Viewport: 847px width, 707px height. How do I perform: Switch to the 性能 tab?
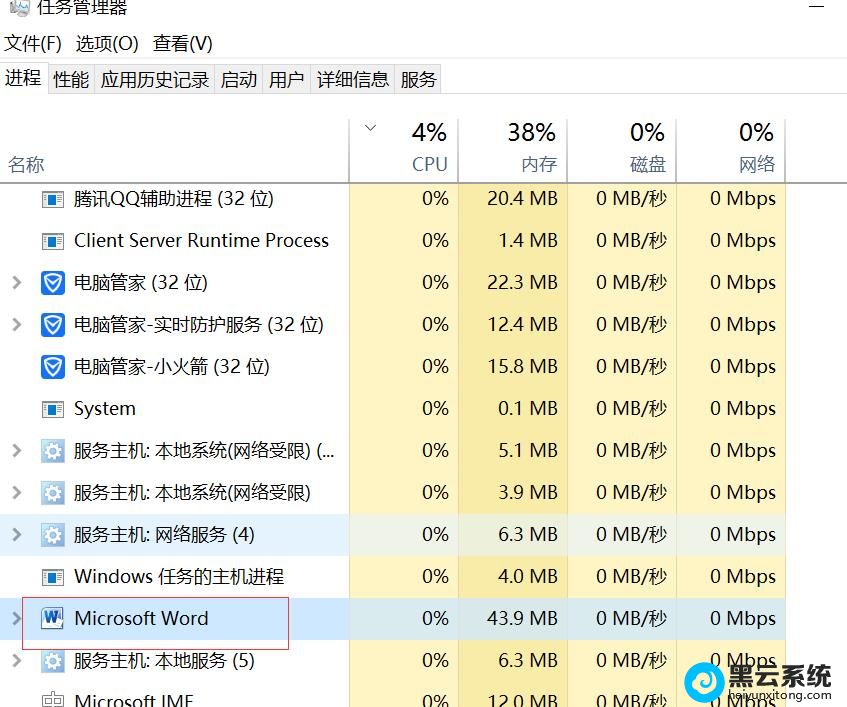[71, 80]
